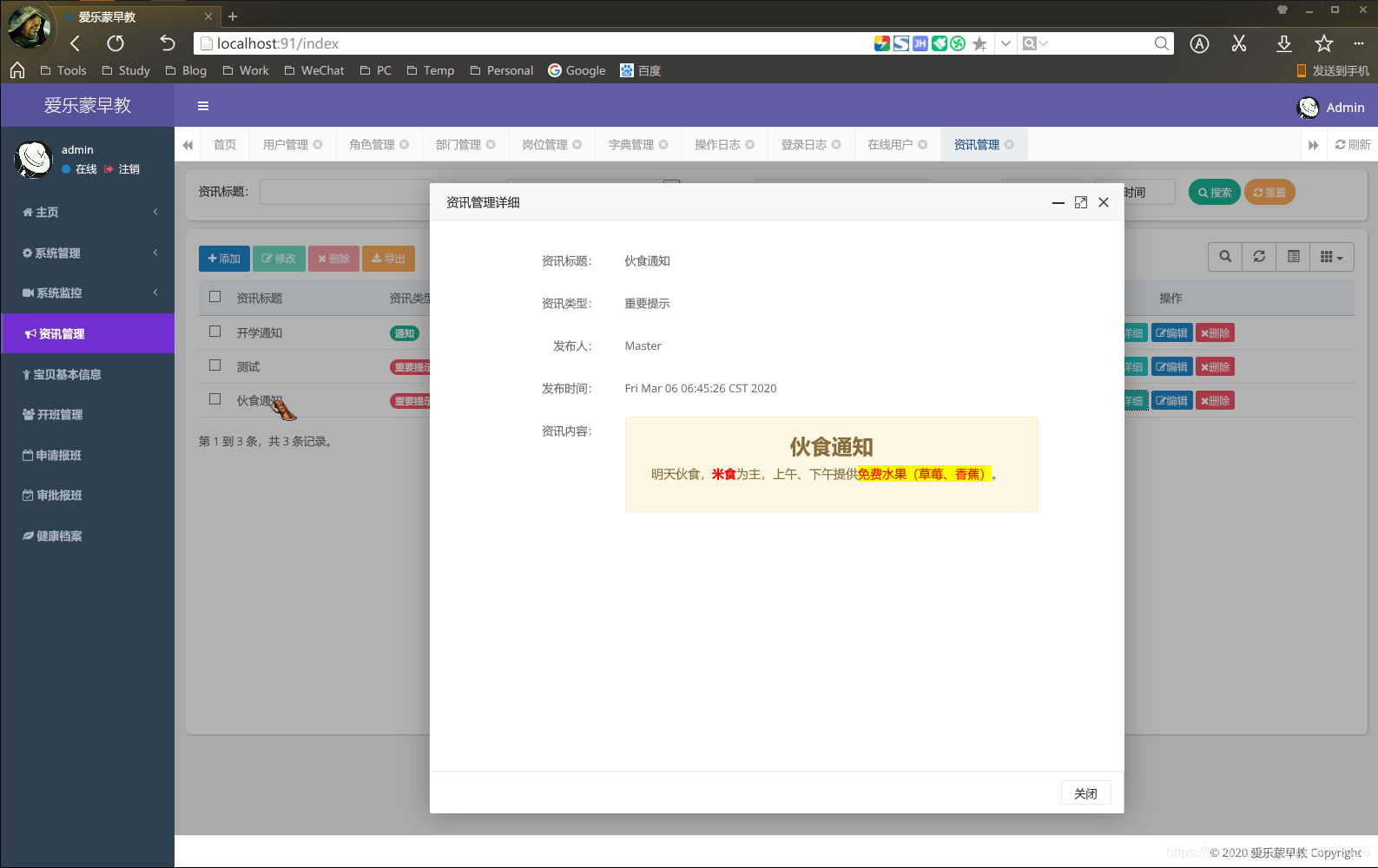Close the 用户管理 tab via its x icon

[x=318, y=144]
